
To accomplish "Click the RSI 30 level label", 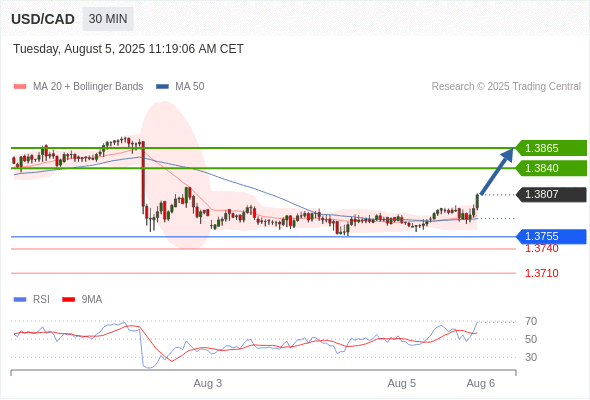I will click(x=531, y=357).
